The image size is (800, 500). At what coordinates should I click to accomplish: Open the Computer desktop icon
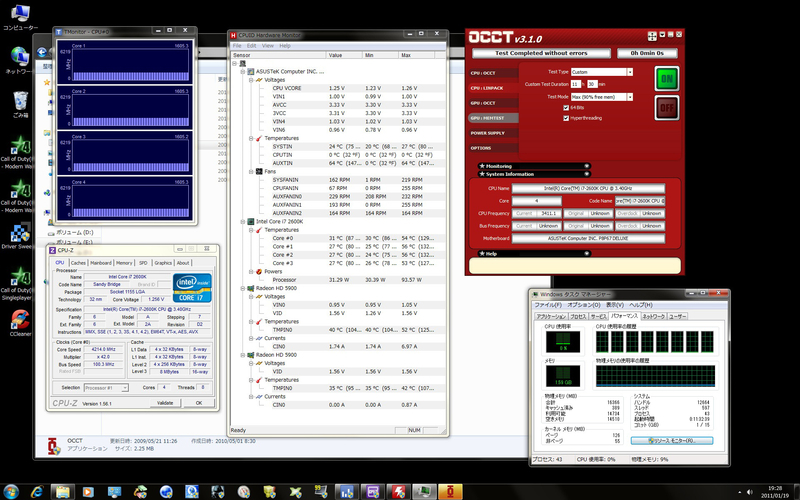[x=20, y=17]
